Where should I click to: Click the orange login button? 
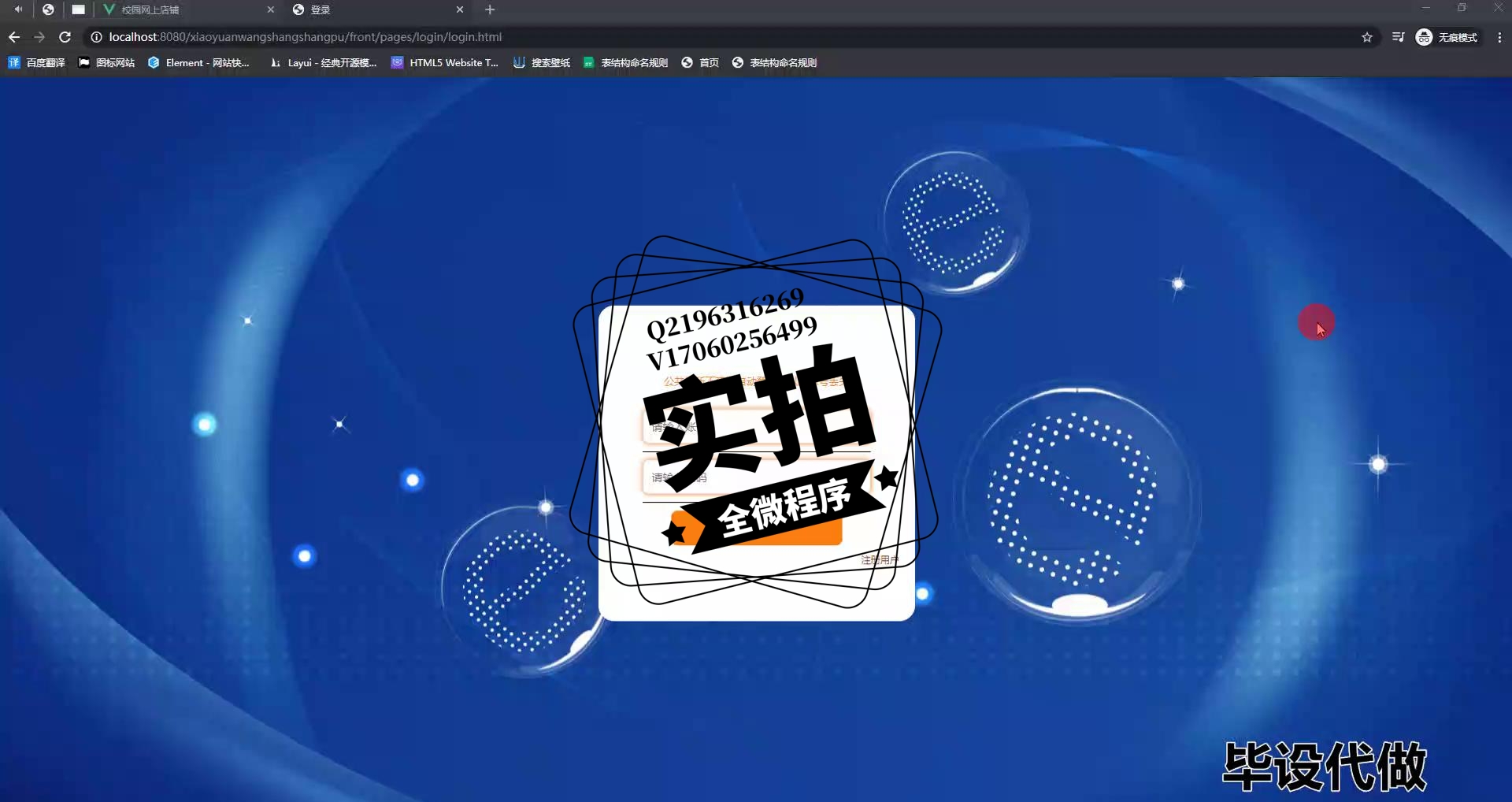[757, 528]
